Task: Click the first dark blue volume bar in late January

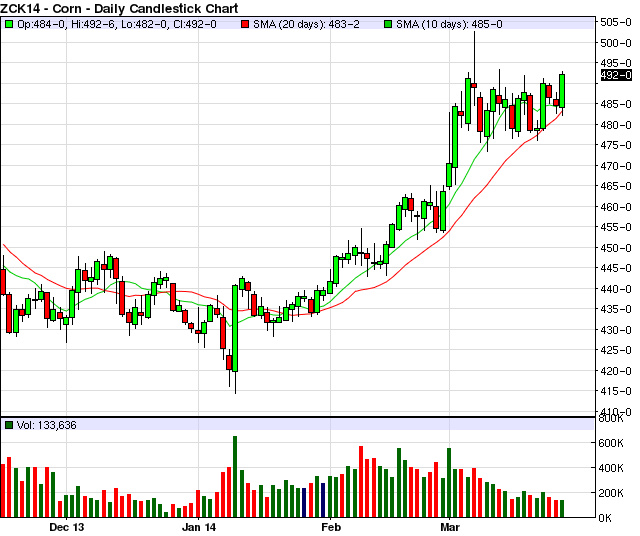Action: pyautogui.click(x=304, y=503)
